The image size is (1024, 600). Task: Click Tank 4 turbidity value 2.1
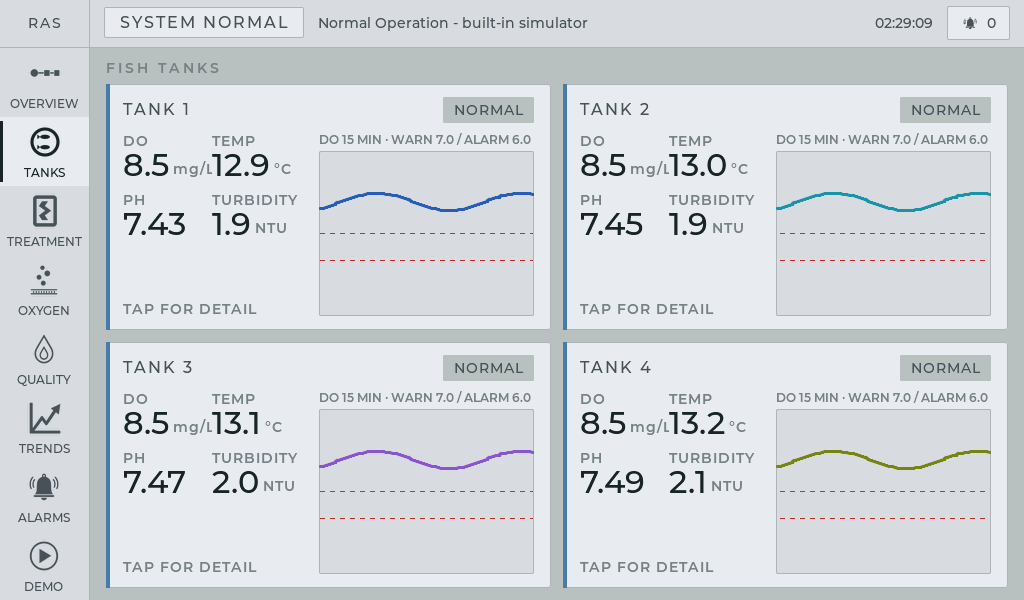687,482
